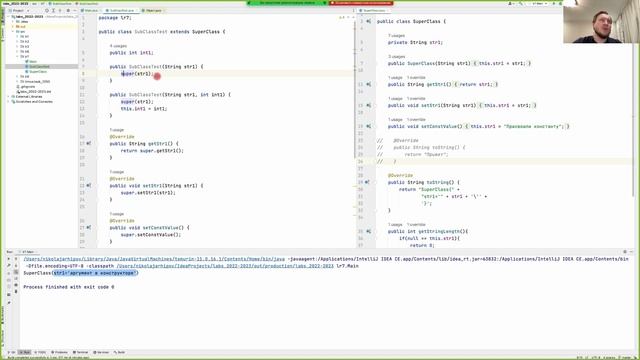Click the down-arrow icon beside the console output
The image size is (640, 360).
(16, 265)
